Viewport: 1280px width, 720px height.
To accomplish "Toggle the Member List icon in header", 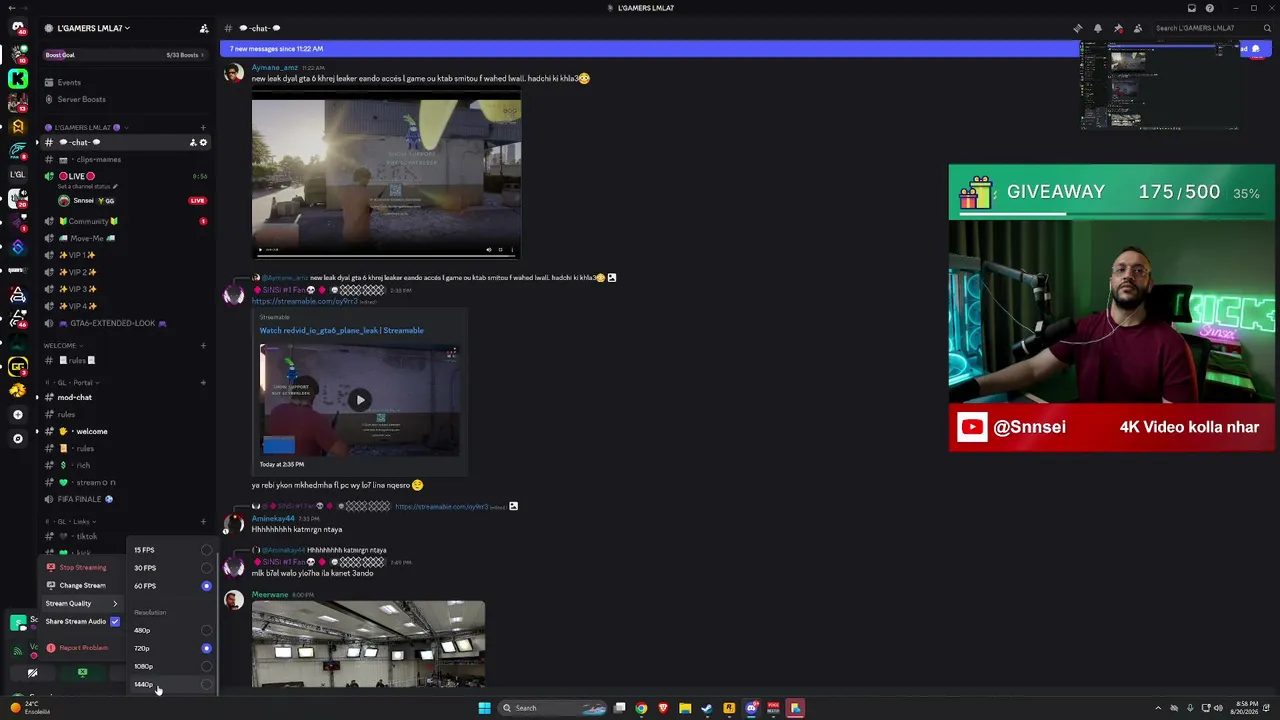I will coord(1137,28).
